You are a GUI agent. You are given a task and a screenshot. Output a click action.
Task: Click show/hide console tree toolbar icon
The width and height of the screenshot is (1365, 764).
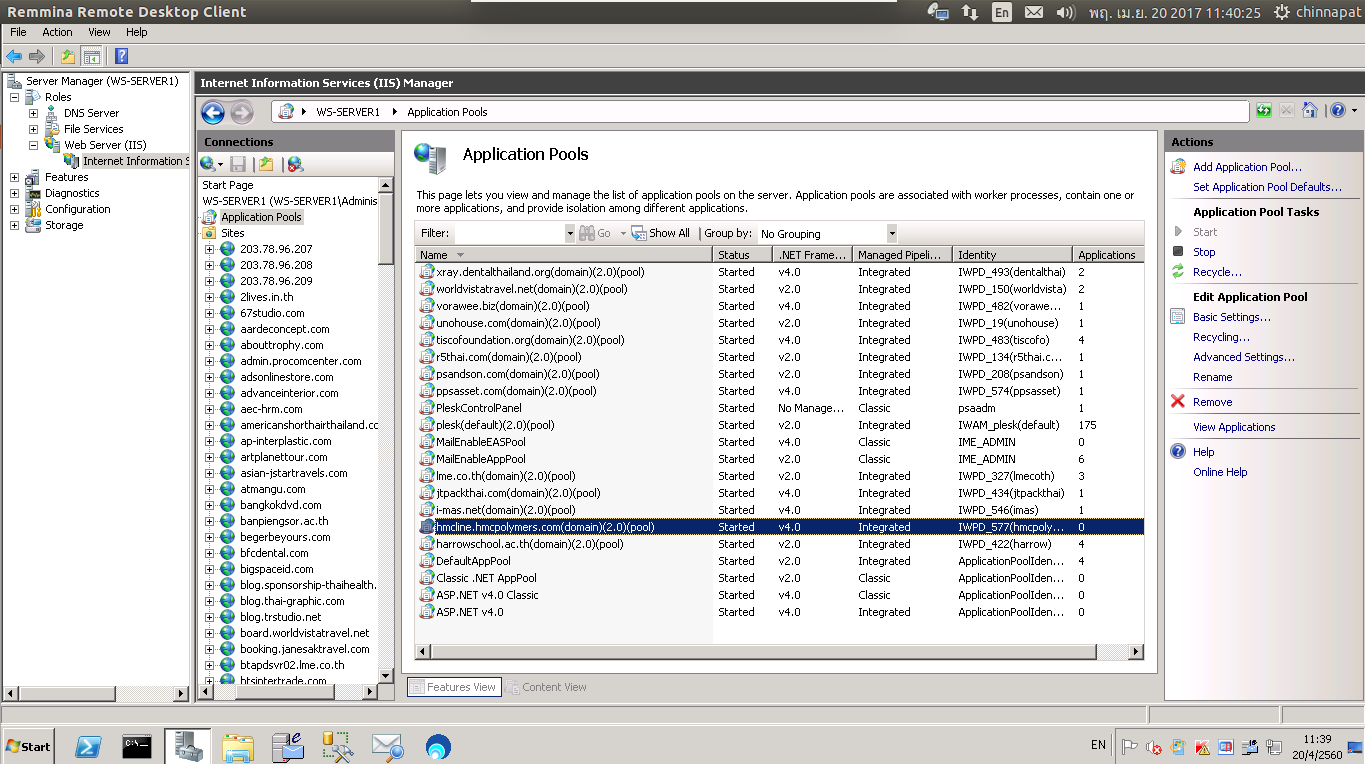(x=92, y=57)
